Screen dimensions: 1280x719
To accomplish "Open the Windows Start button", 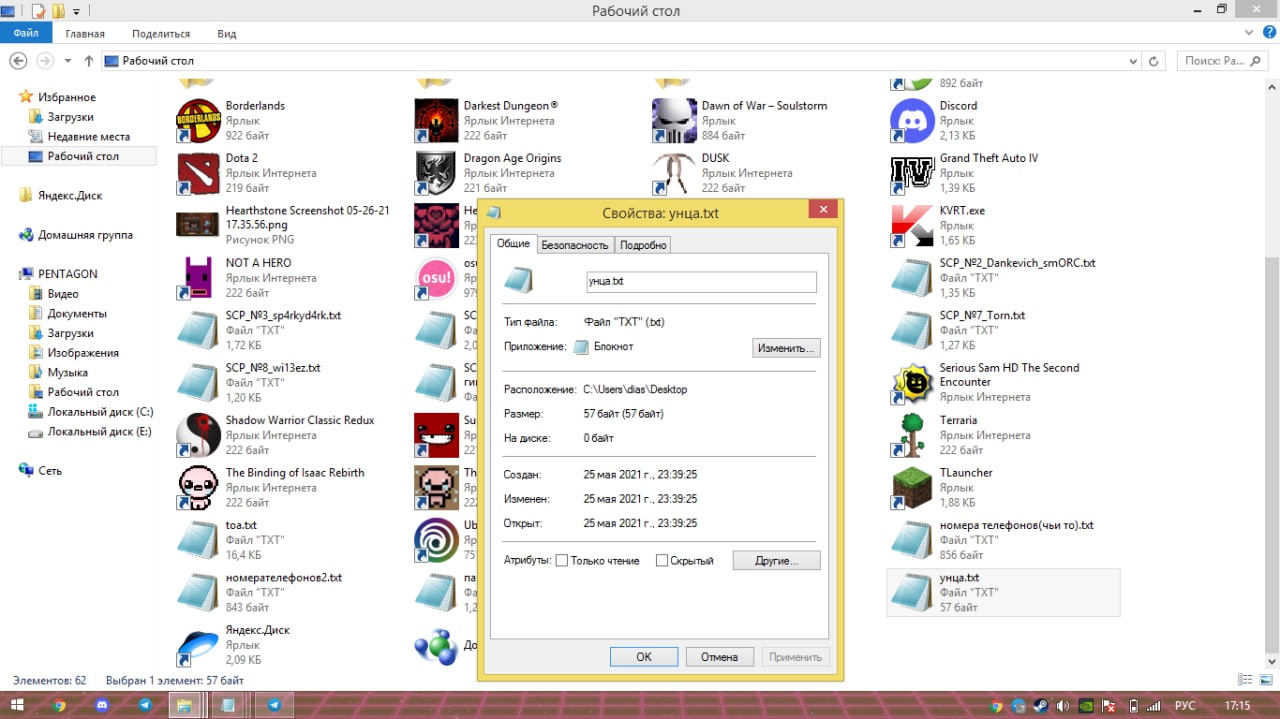I will (17, 705).
